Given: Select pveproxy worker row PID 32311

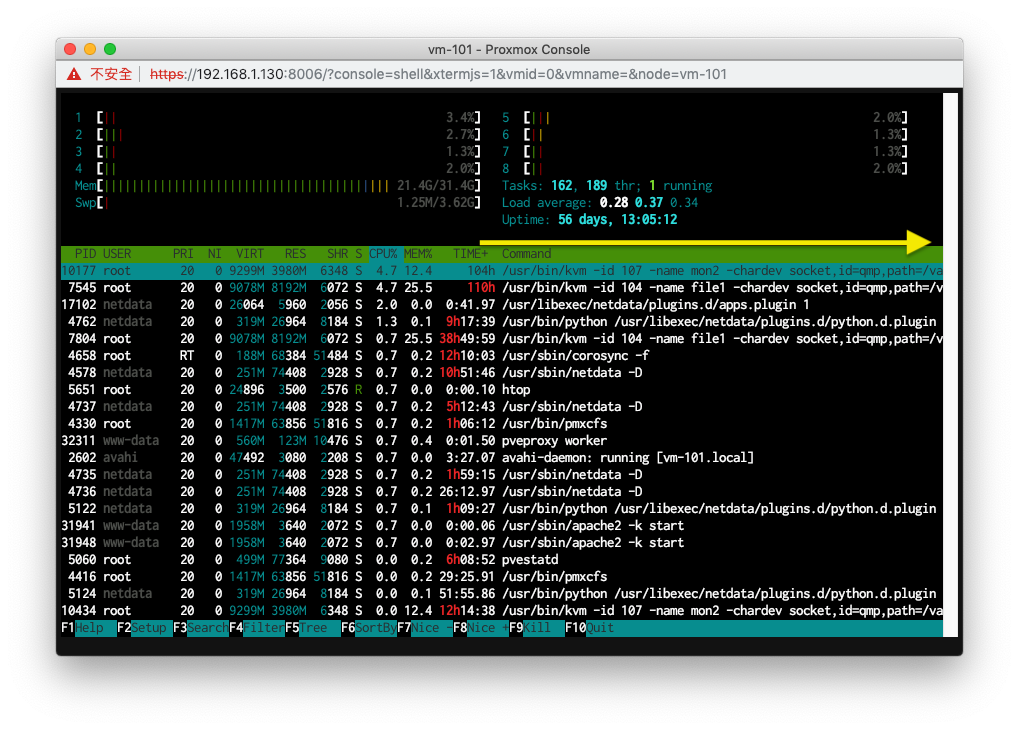Looking at the screenshot, I should [502, 441].
